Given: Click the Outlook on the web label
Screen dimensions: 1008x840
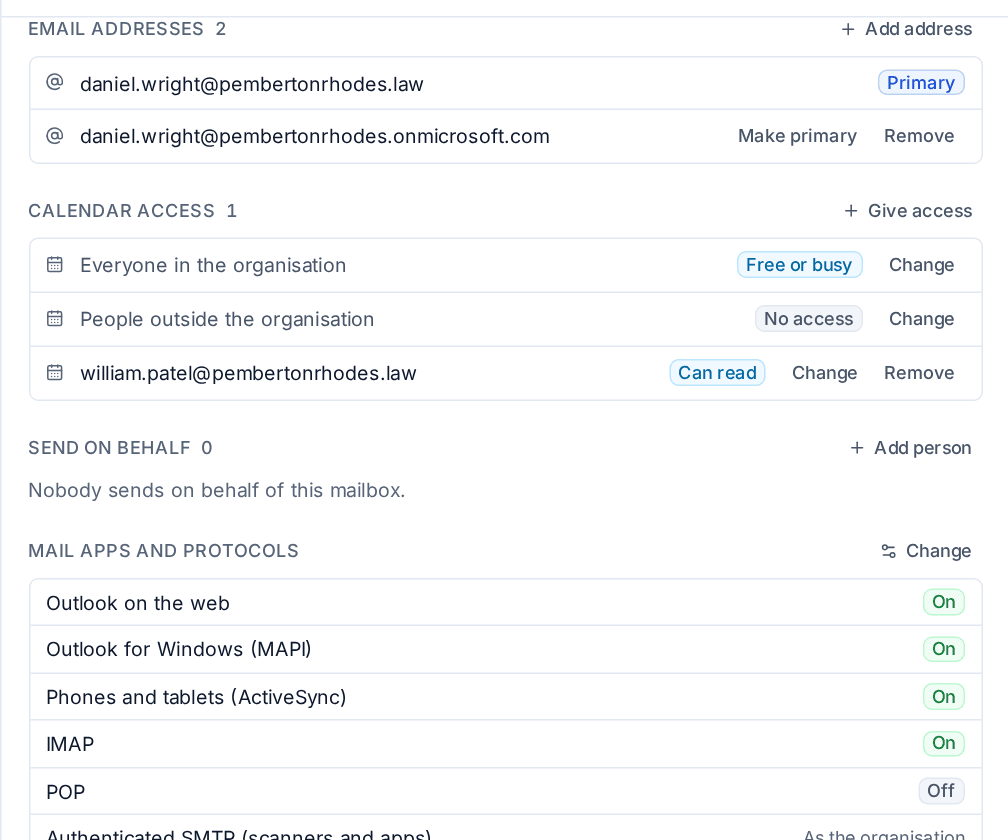Looking at the screenshot, I should (138, 603).
